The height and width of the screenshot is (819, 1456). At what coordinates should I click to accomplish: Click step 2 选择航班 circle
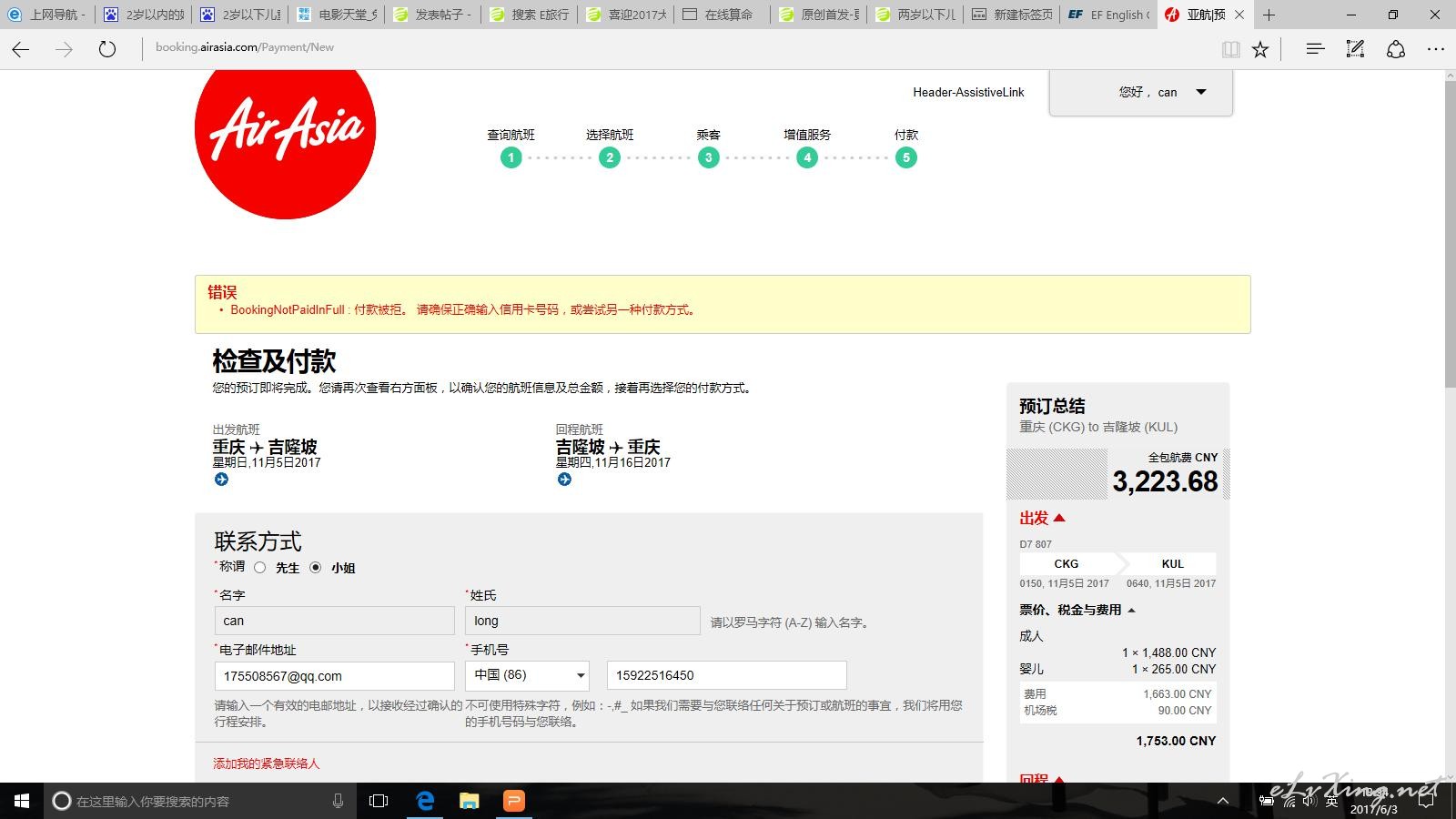(610, 157)
